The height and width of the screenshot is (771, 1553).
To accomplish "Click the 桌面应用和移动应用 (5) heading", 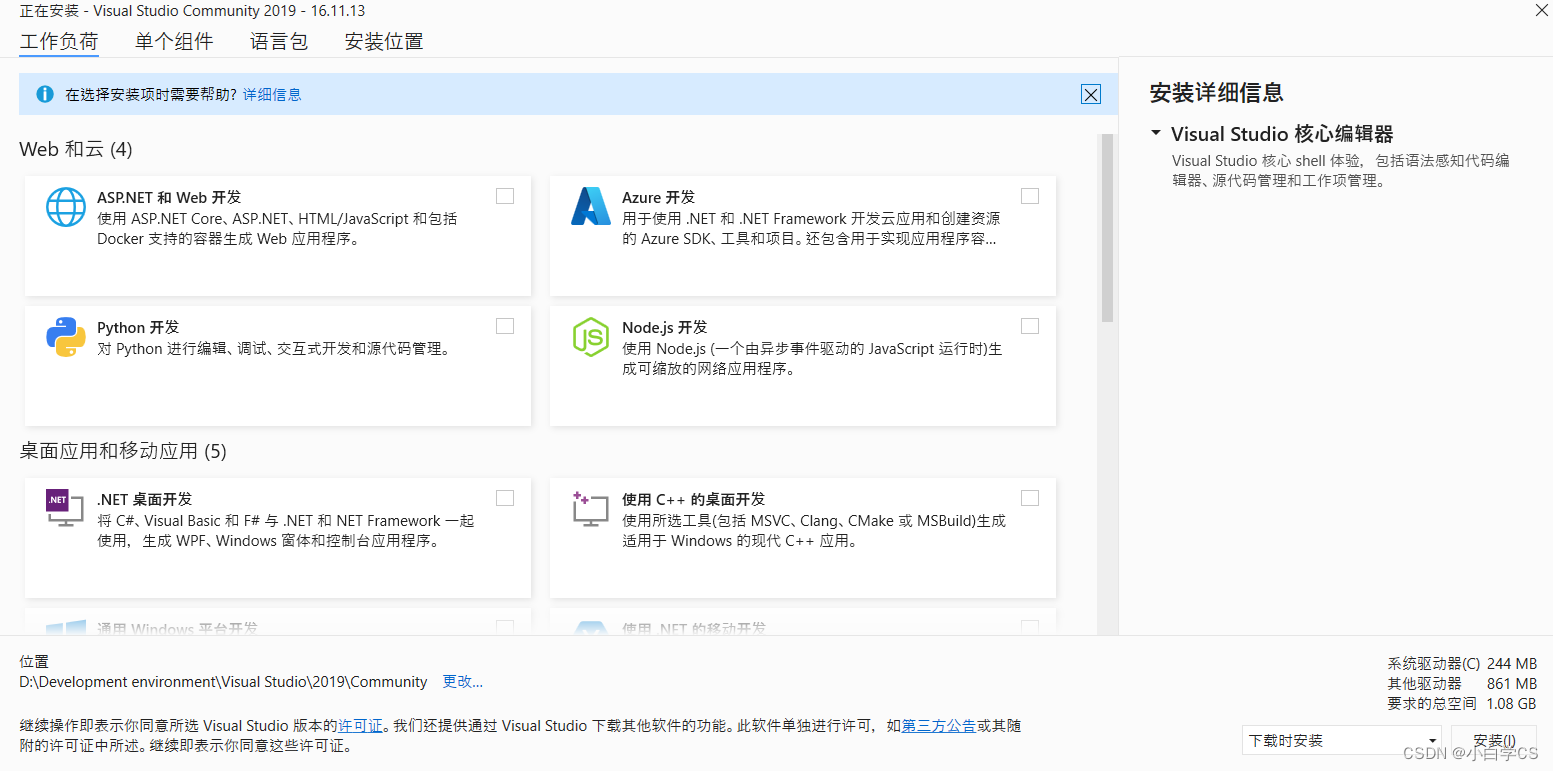I will pos(123,452).
